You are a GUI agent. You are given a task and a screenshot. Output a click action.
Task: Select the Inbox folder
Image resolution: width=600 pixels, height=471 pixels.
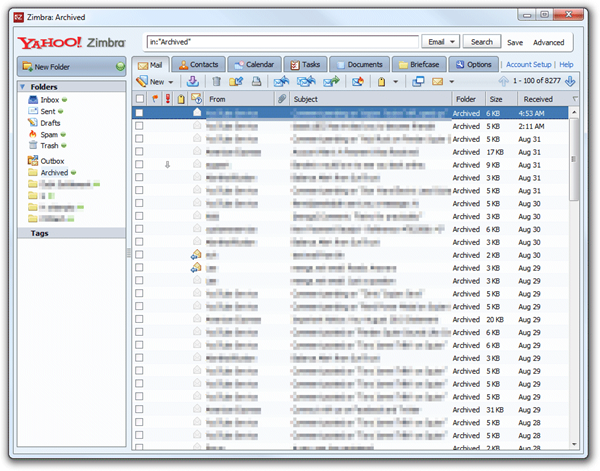click(50, 100)
